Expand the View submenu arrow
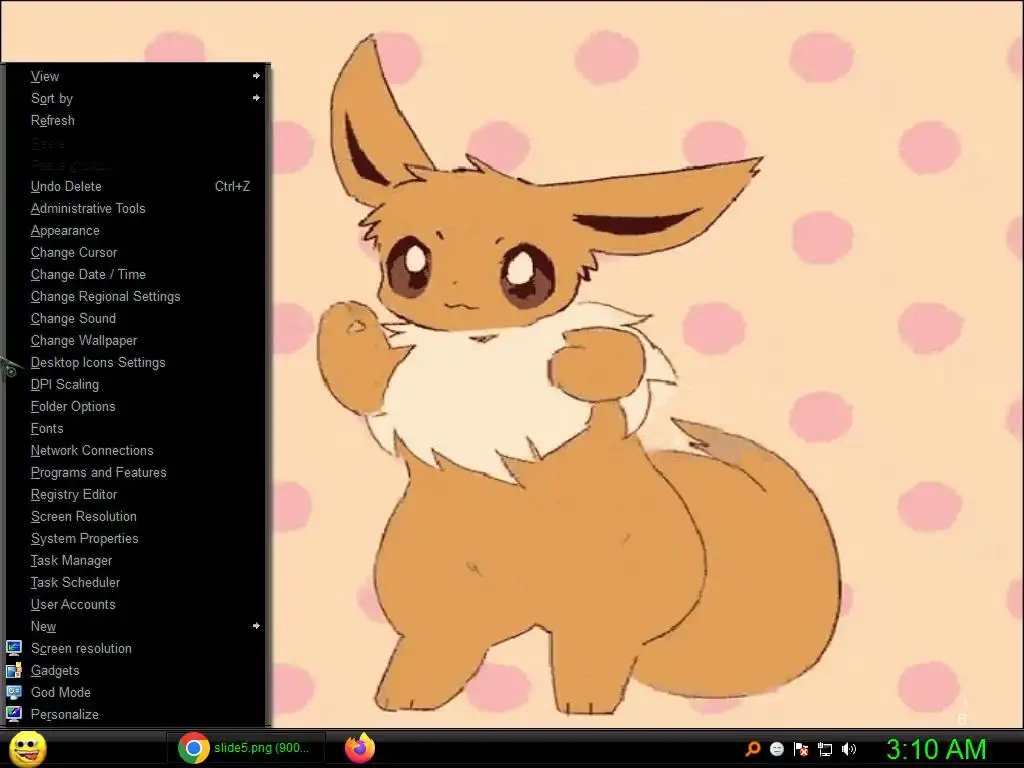 (256, 76)
